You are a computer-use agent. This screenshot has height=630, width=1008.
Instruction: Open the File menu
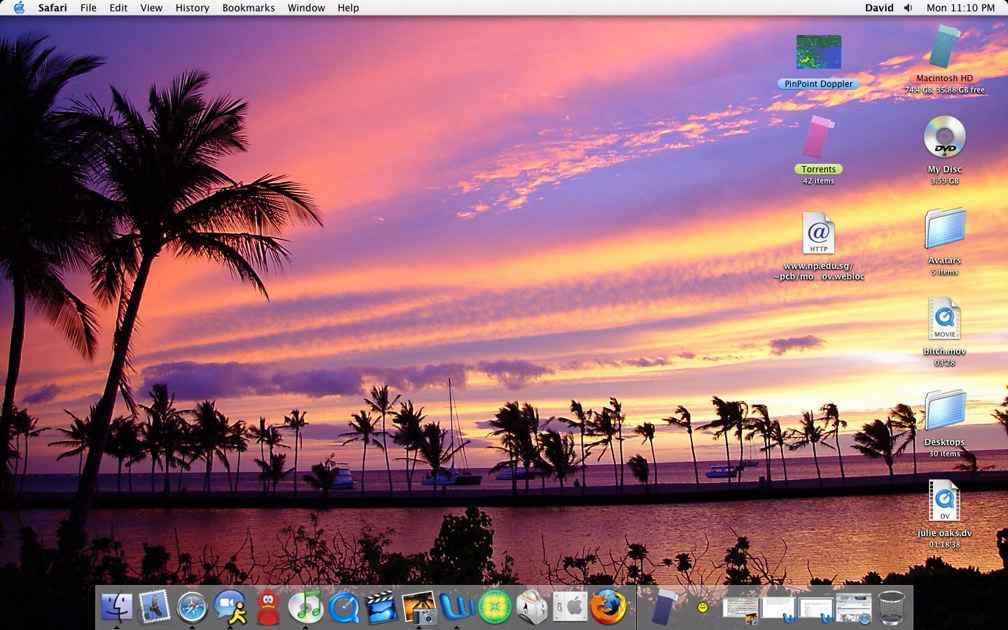[88, 8]
